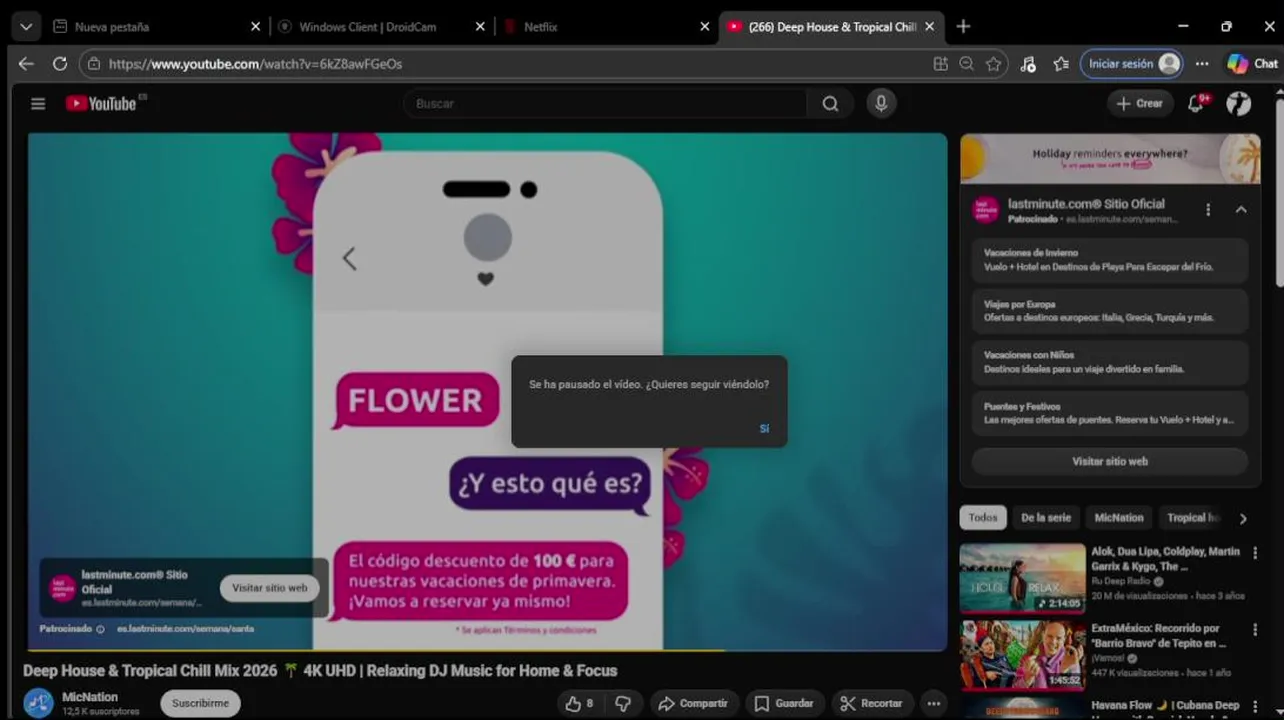Viewport: 1284px width, 720px height.
Task: Dislike the video with thumbs down
Action: coord(623,703)
